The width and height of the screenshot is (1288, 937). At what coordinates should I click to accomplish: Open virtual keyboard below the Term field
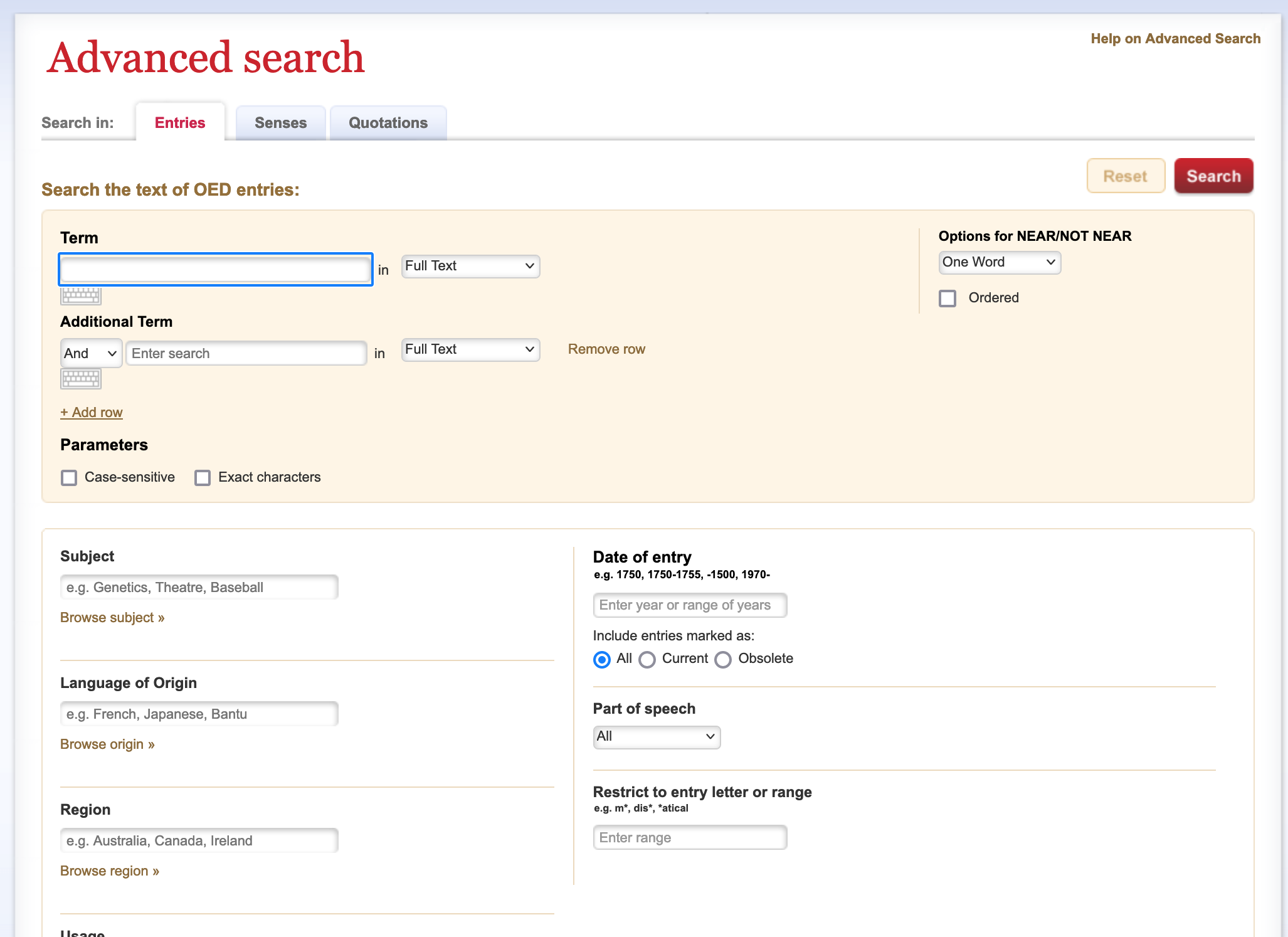pos(81,295)
